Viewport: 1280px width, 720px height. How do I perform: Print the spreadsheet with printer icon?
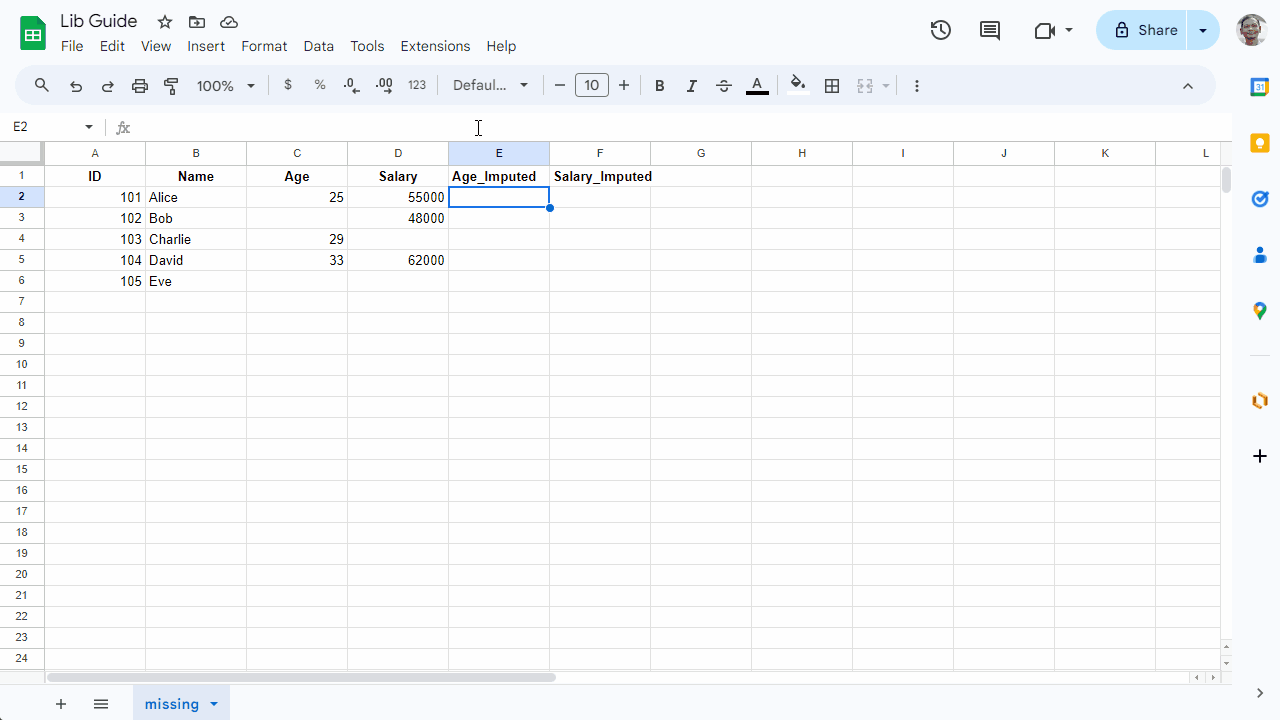click(140, 86)
